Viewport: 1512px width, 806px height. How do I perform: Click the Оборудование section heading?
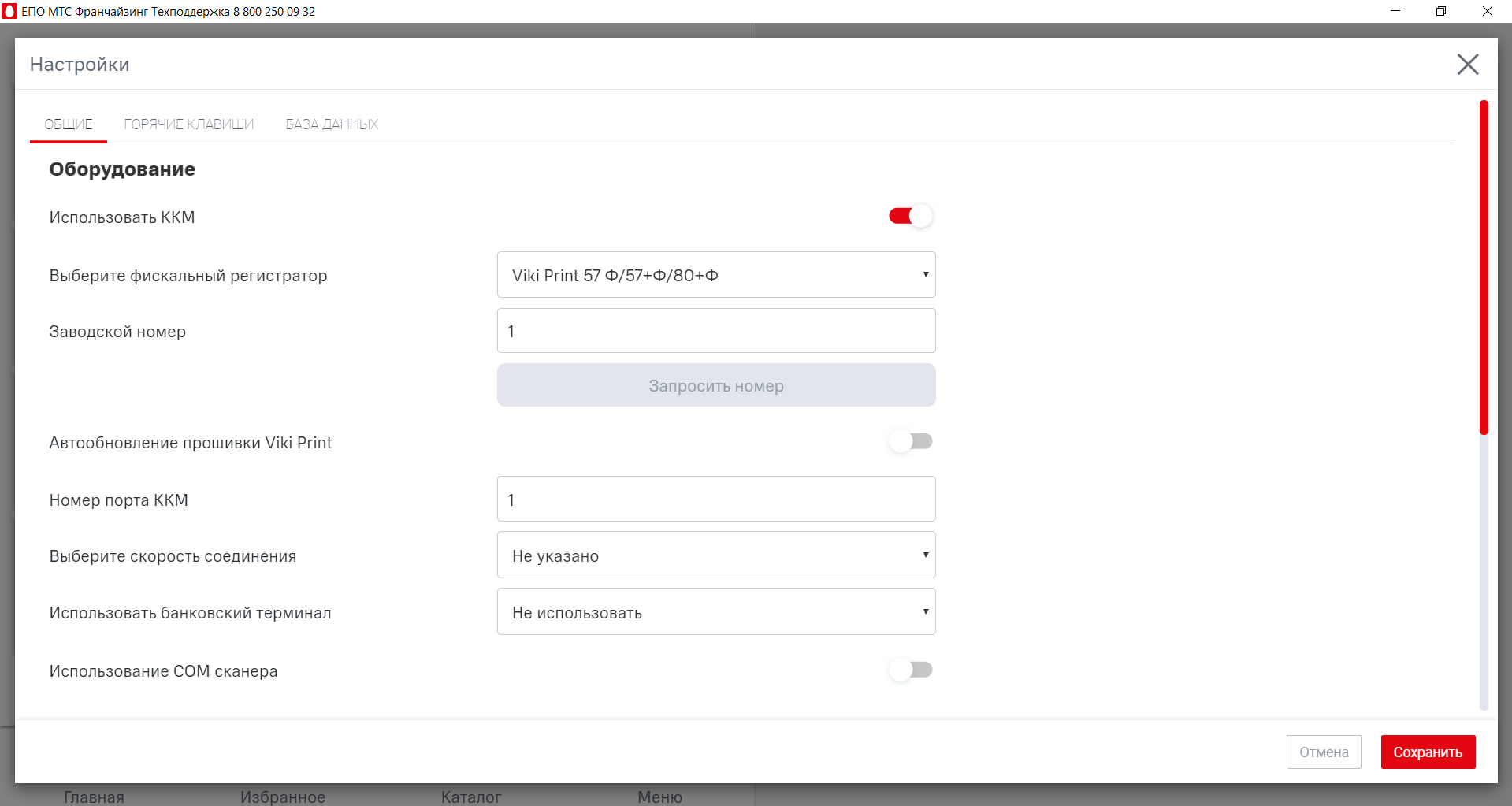pyautogui.click(x=122, y=169)
